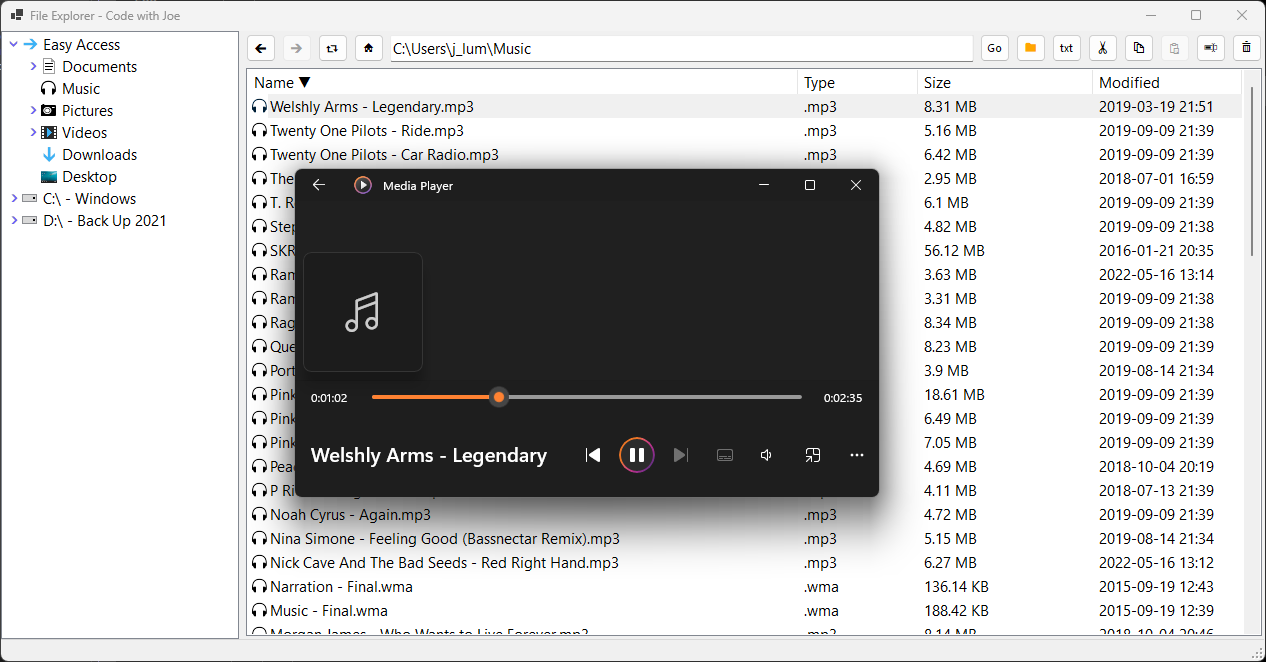Open Media Player mini player mode
The image size is (1266, 662).
click(x=813, y=455)
